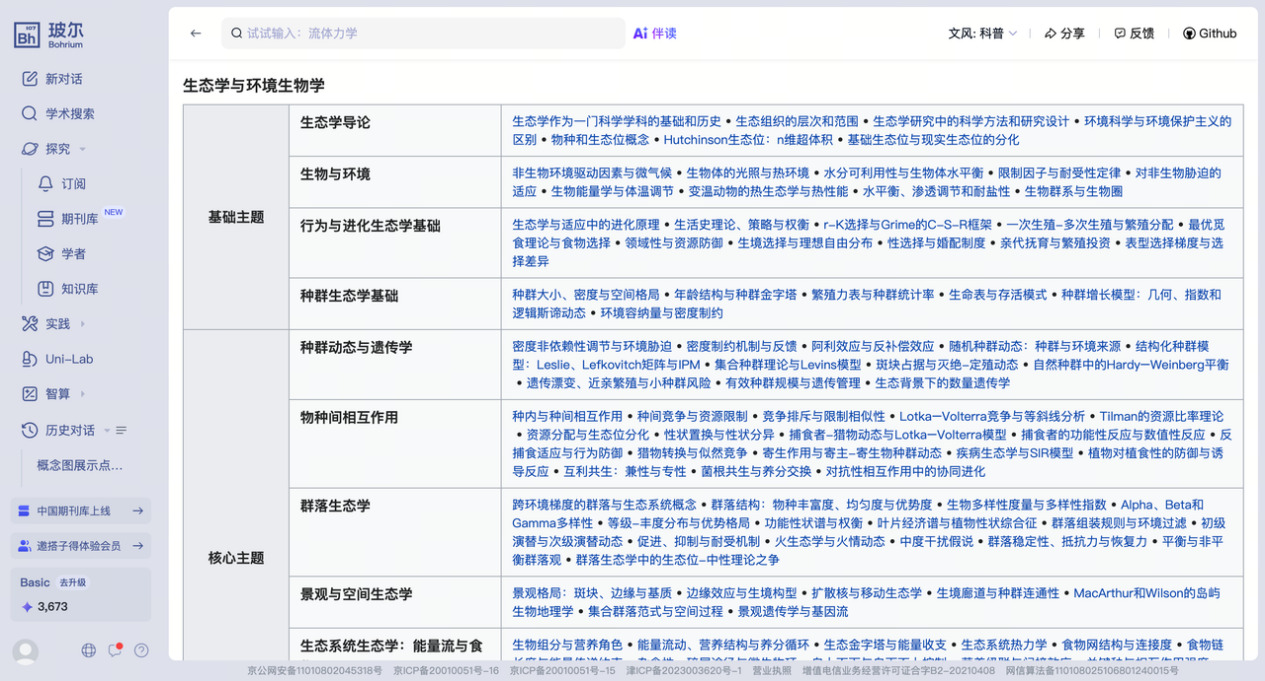The image size is (1265, 681).
Task: Open 订阅 with the bell icon
Action: (x=73, y=184)
